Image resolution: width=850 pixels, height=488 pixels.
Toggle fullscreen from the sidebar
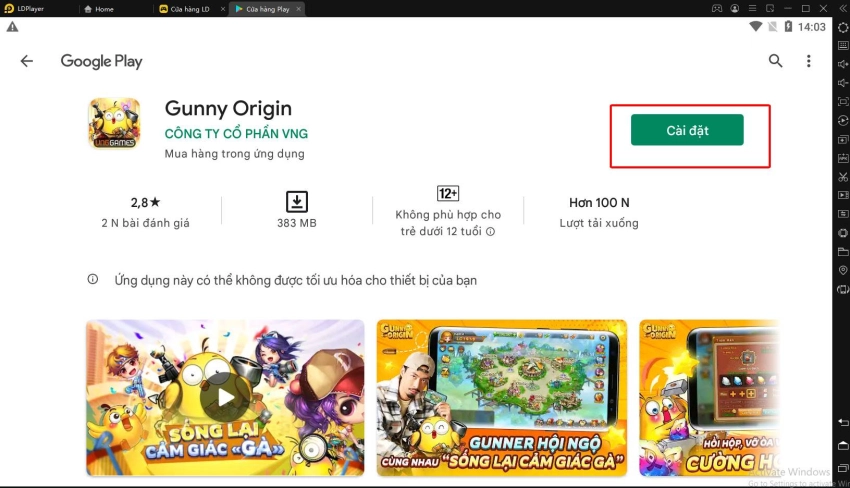pyautogui.click(x=843, y=101)
